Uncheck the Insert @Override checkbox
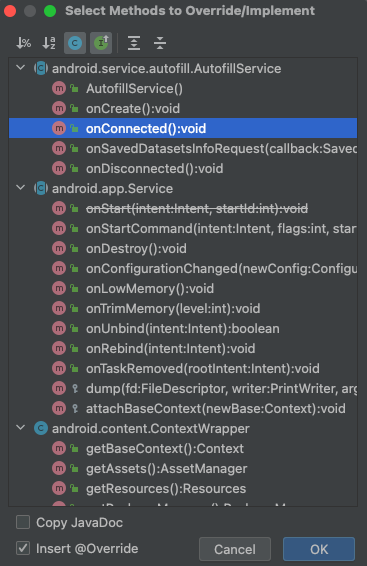Image resolution: width=367 pixels, height=566 pixels. 23,548
